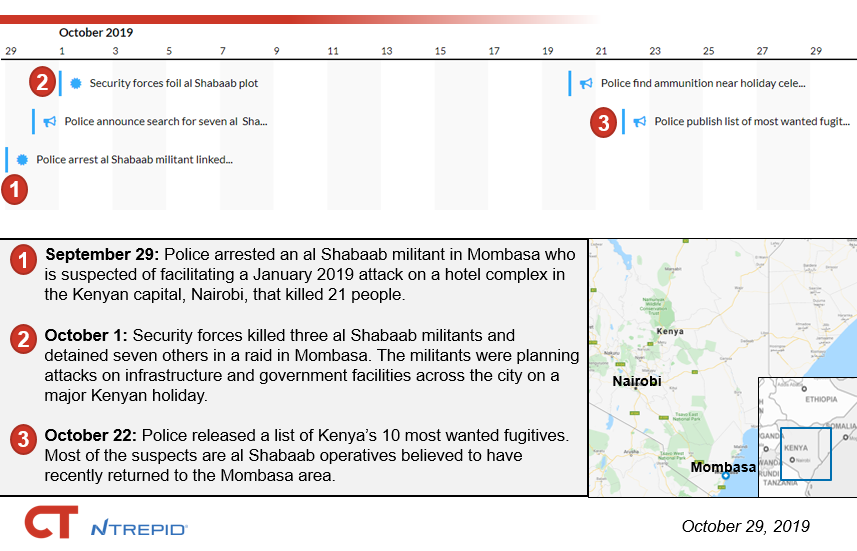
Task: Open the 'Police announce search for seven al Sha...' event
Action: tap(166, 121)
